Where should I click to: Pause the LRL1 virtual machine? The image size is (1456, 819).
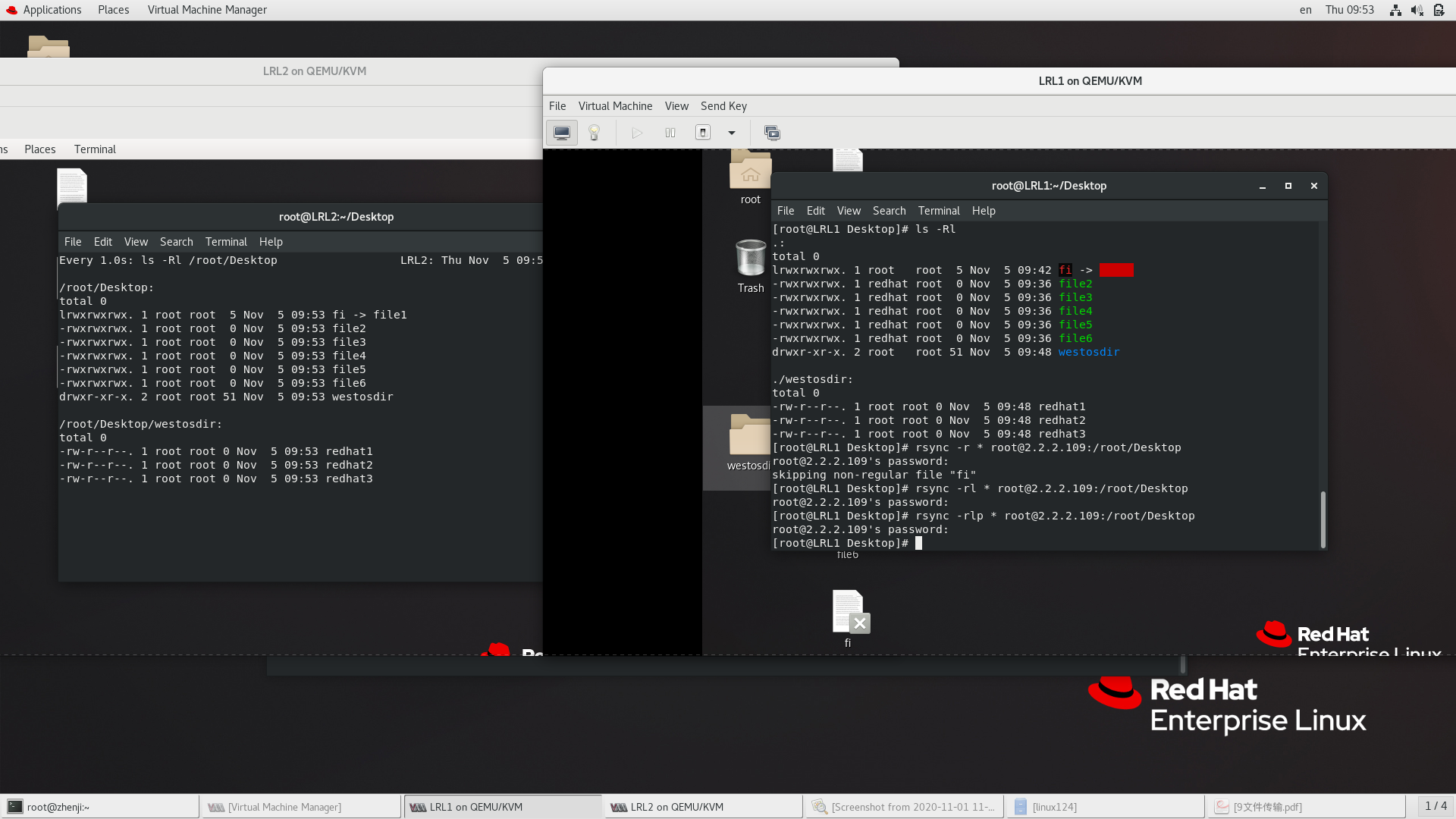point(670,133)
